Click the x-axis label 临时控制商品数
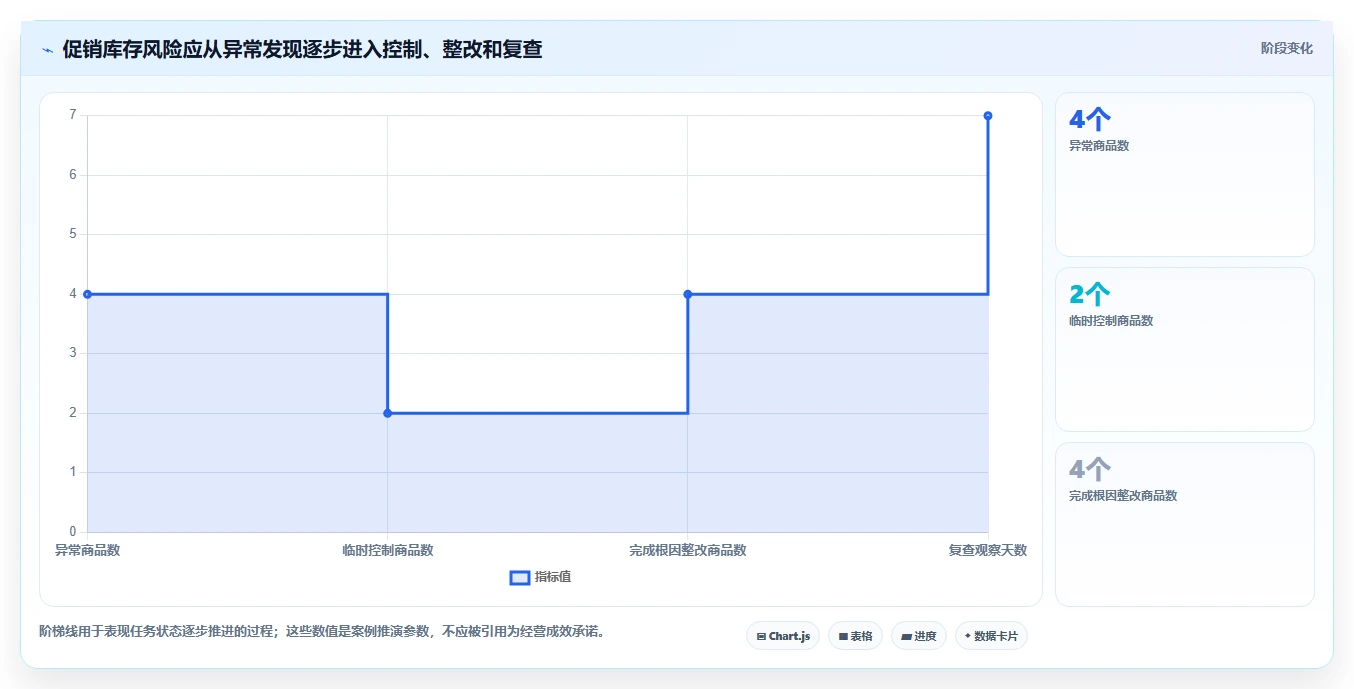 pyautogui.click(x=387, y=550)
